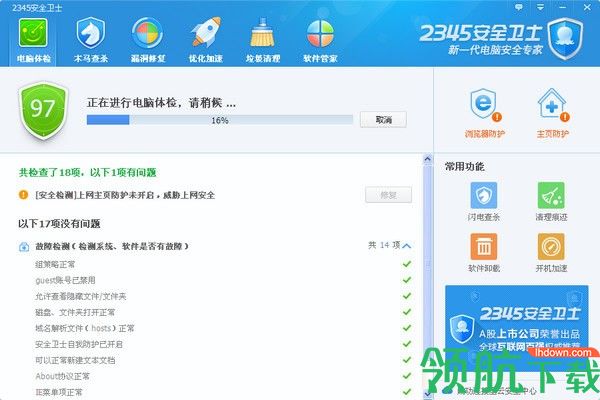The image size is (600, 400).
Task: Click the 上网主页防护未开启 issue text
Action: click(x=125, y=195)
